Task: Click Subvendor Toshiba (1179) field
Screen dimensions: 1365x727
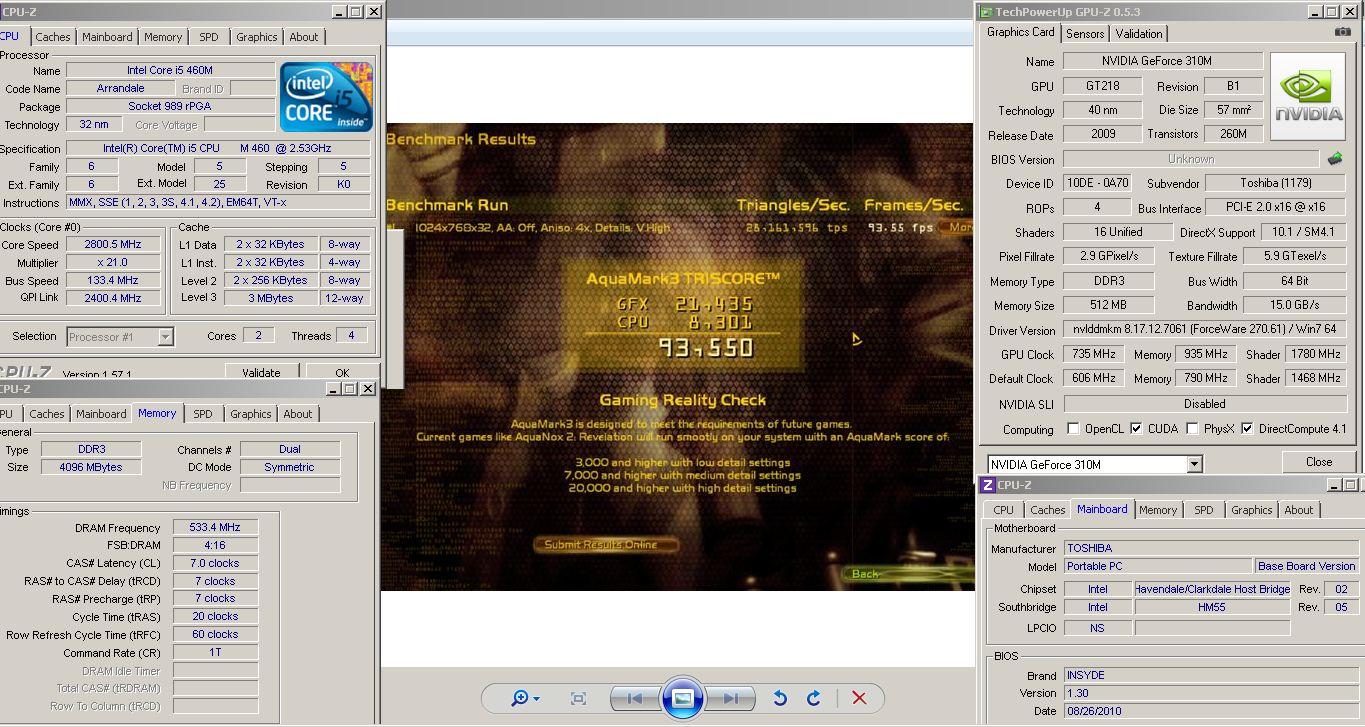Action: tap(1275, 183)
